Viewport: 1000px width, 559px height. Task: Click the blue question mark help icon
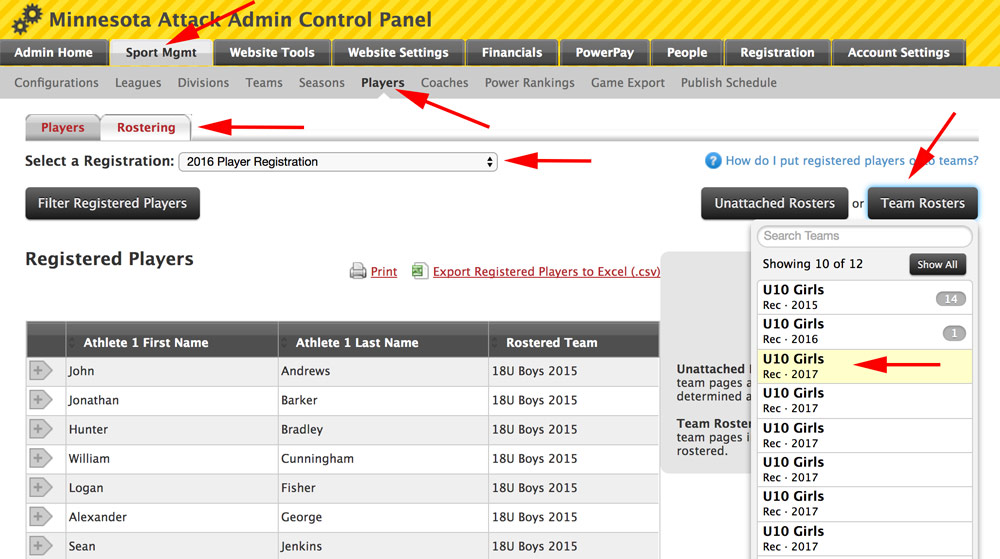click(713, 161)
